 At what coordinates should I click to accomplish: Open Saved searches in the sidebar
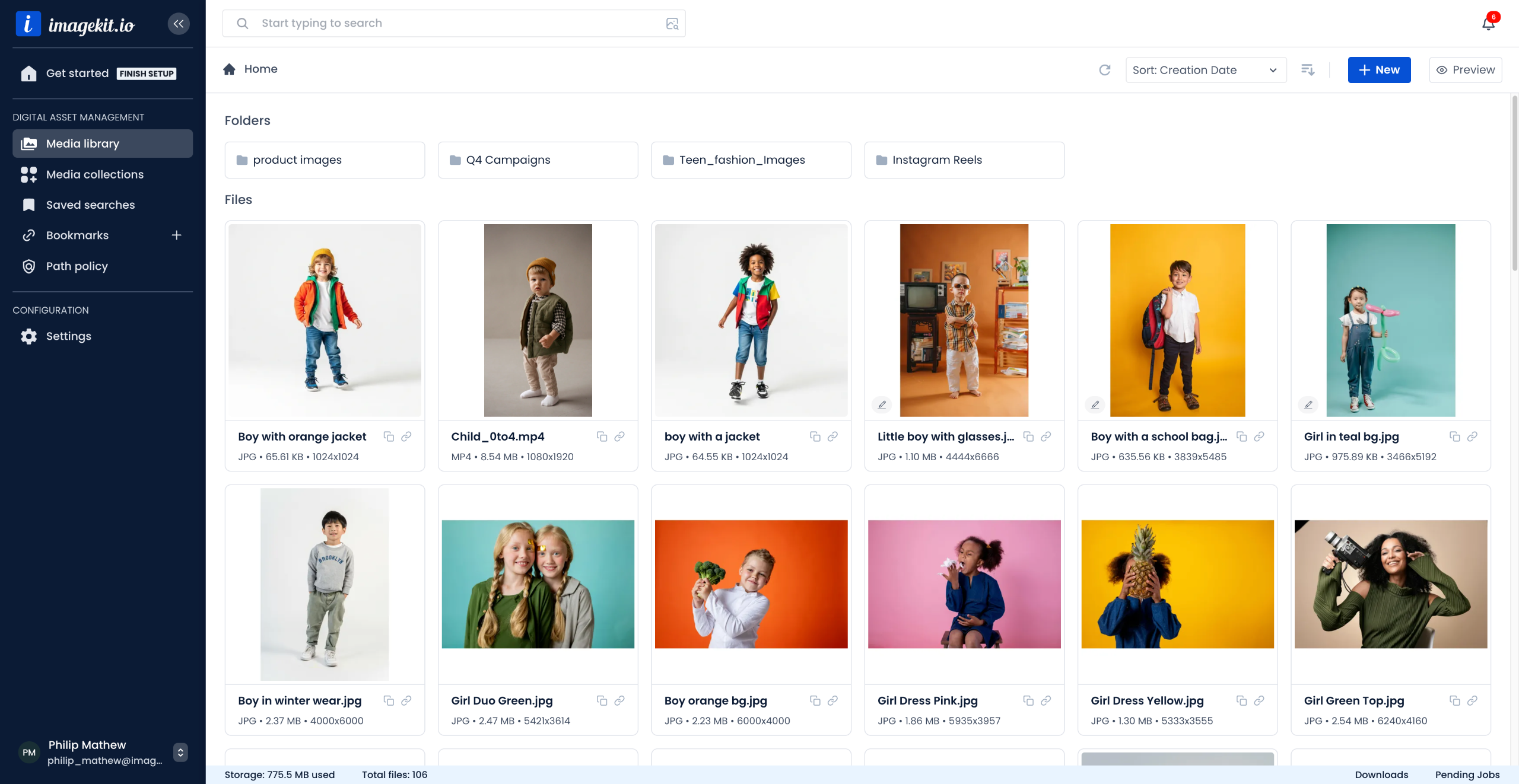pyautogui.click(x=90, y=205)
